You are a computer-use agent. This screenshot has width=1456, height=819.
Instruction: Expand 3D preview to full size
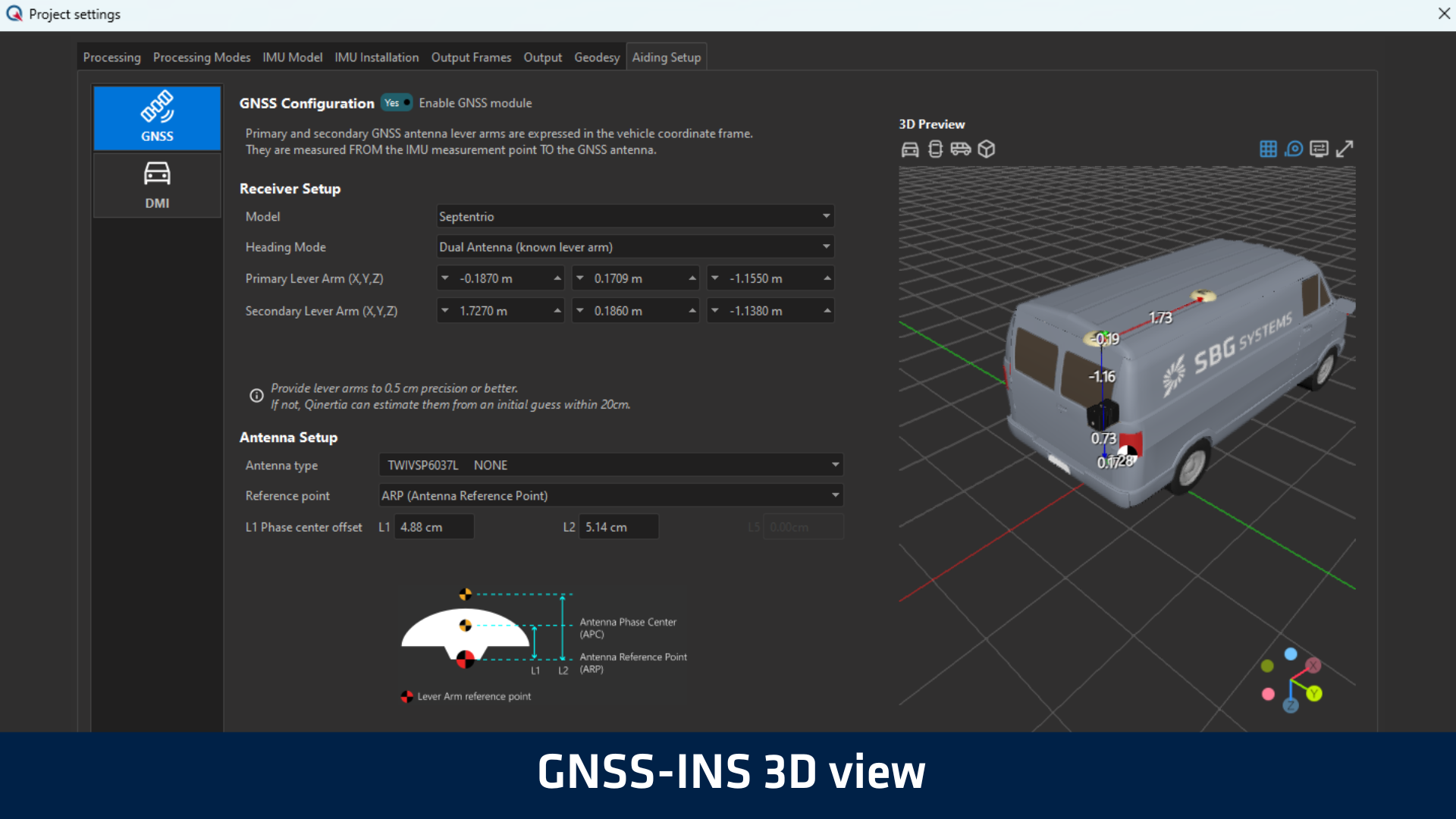pyautogui.click(x=1345, y=149)
